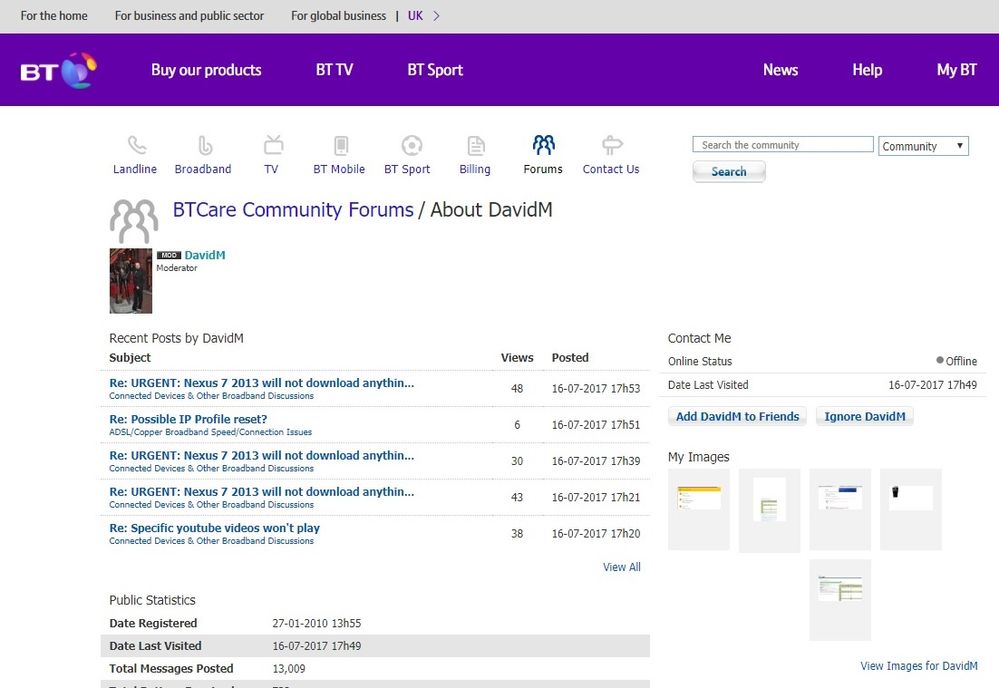Open the Nexus 7 post with 30 views

tap(261, 455)
